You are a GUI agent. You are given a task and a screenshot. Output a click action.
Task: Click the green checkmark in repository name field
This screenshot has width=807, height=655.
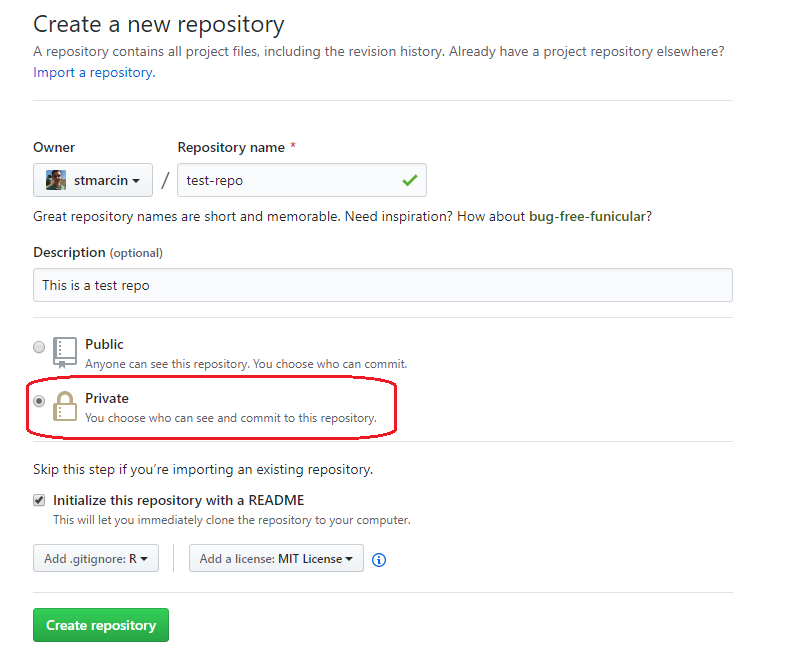410,180
